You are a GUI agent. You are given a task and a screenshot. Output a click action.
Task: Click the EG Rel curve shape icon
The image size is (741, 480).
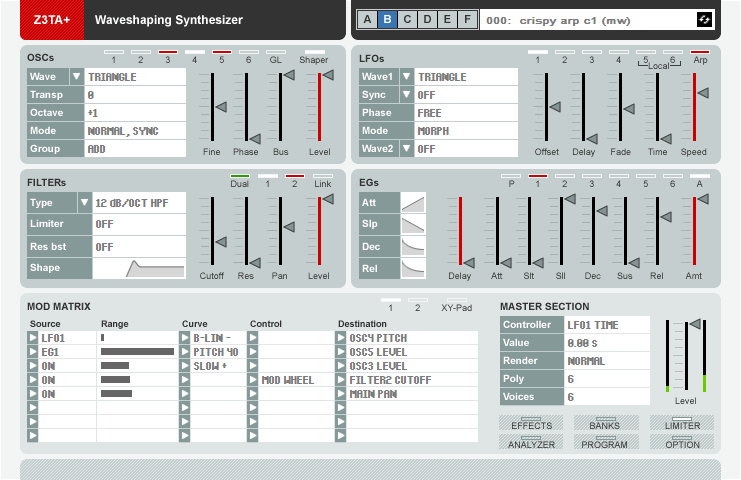click(413, 268)
